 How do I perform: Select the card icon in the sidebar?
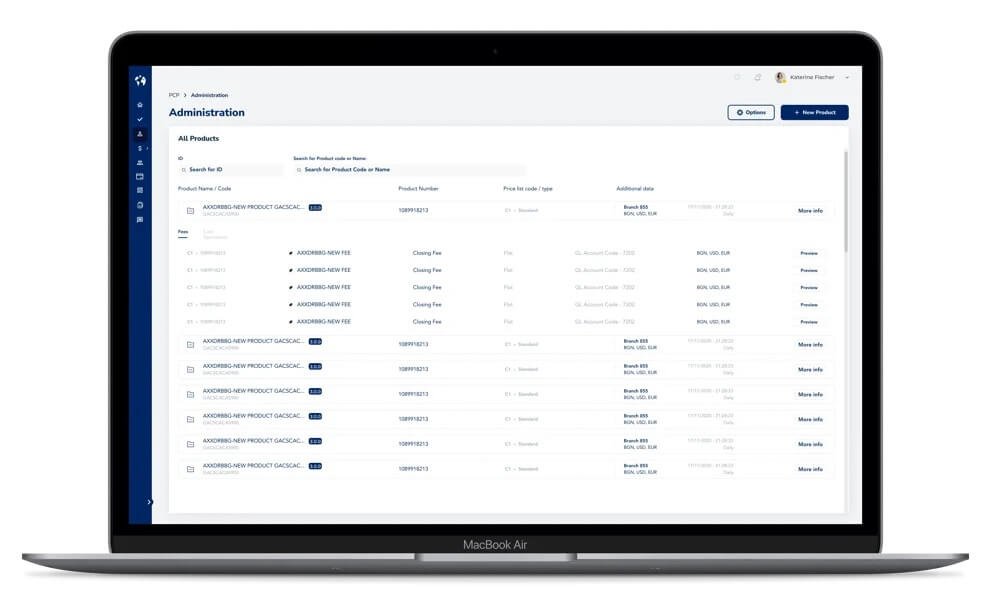coord(140,176)
